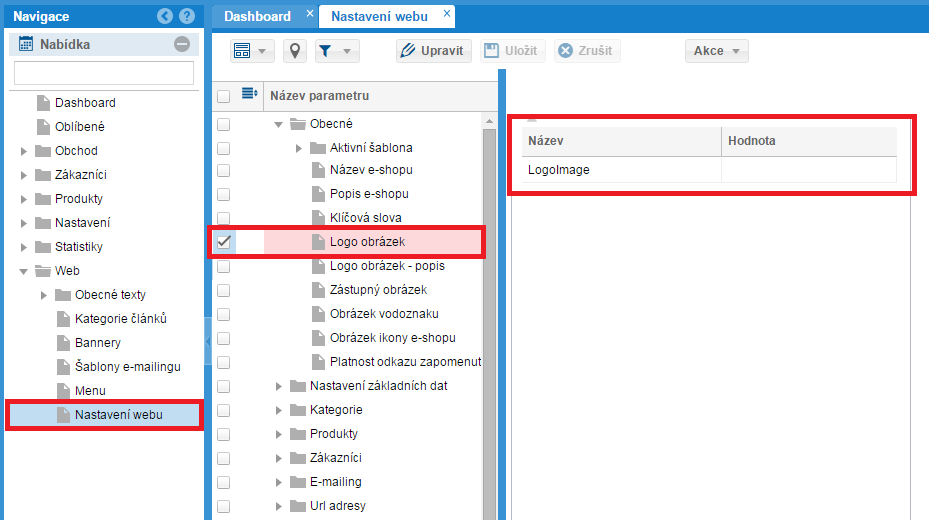929x520 pixels.
Task: Click the navigation search input field
Action: [104, 73]
